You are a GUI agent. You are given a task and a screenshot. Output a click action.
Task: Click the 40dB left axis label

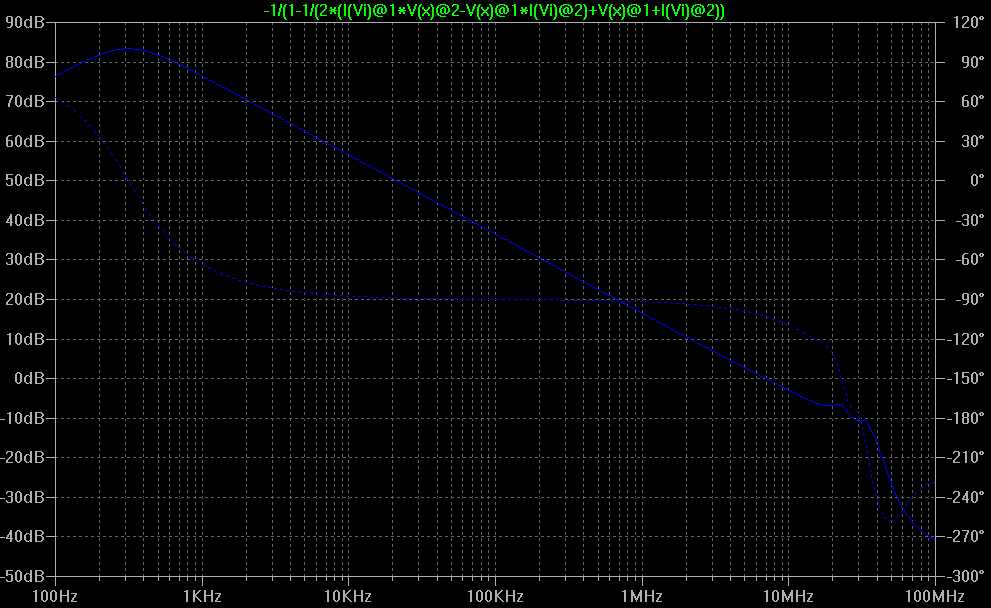25,220
